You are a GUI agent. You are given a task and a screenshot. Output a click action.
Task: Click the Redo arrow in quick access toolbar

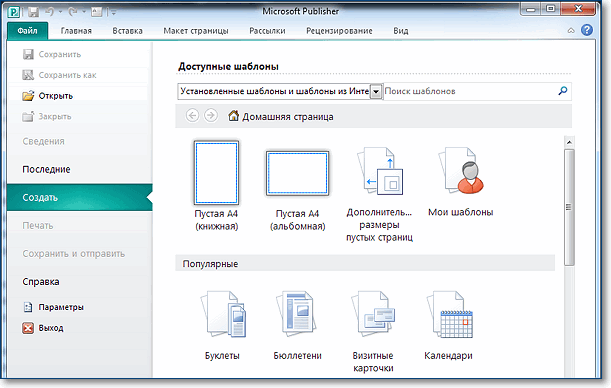[73, 12]
